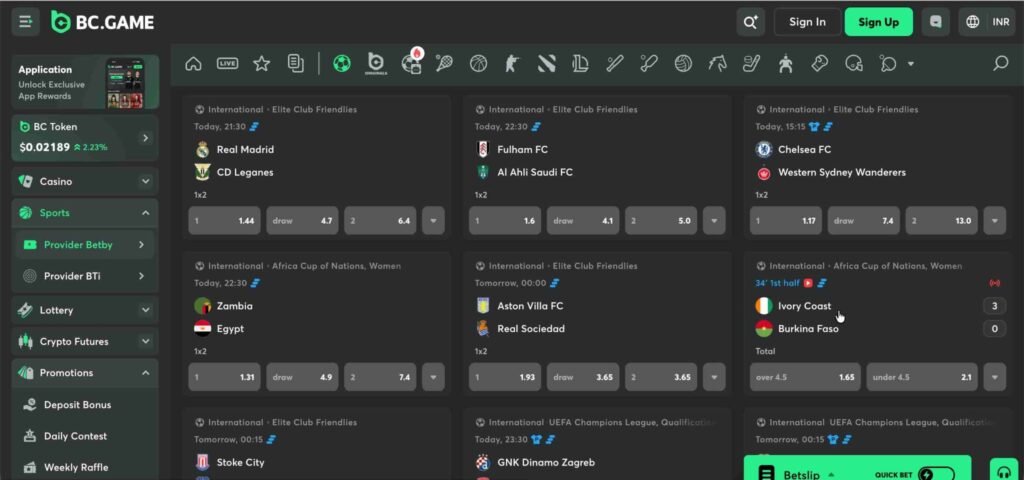Select the green soccer ball sport icon
Viewport: 1024px width, 480px height.
[x=342, y=63]
